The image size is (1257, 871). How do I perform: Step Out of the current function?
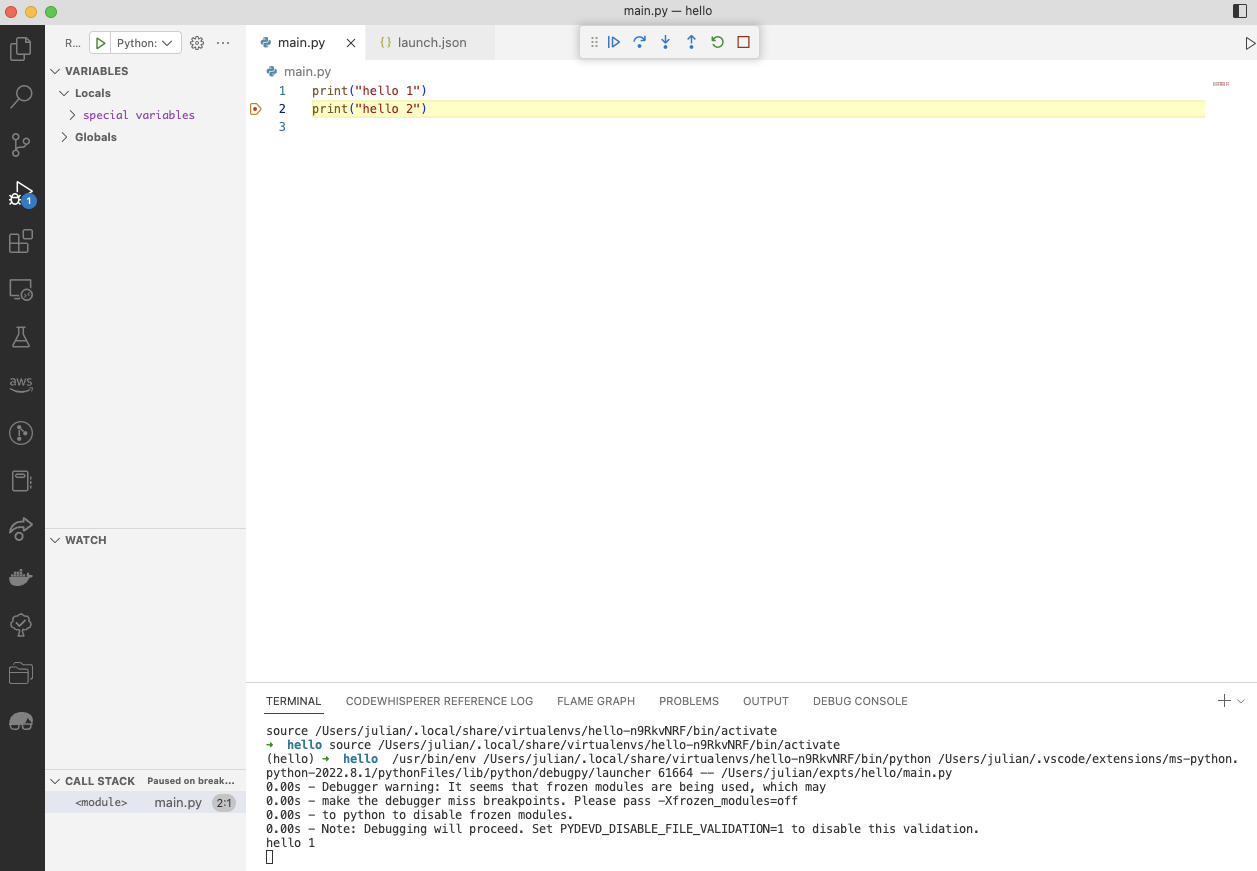coord(691,42)
